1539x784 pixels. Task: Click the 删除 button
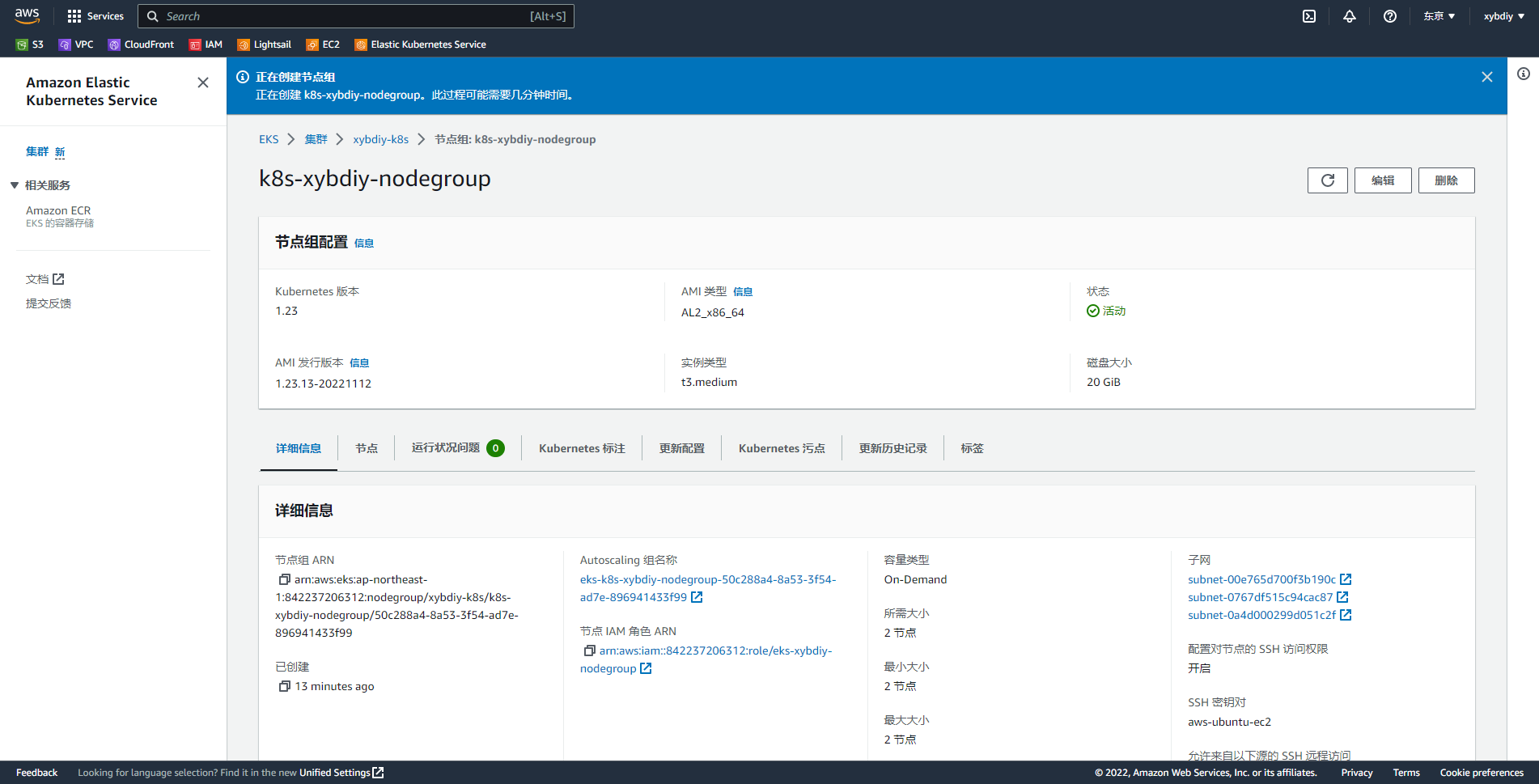pos(1447,180)
